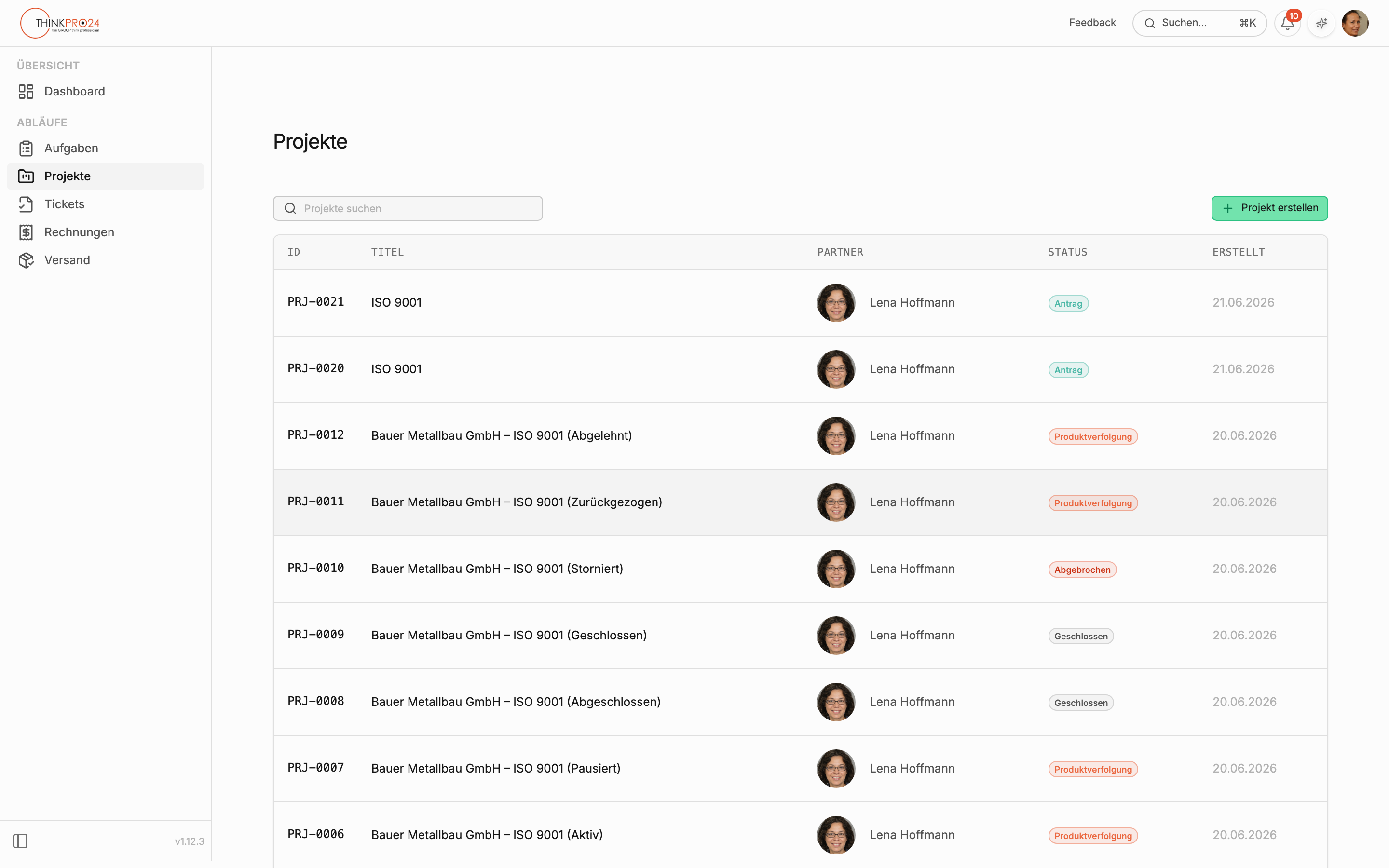1389x868 pixels.
Task: Open the user profile avatar menu
Action: pos(1355,23)
